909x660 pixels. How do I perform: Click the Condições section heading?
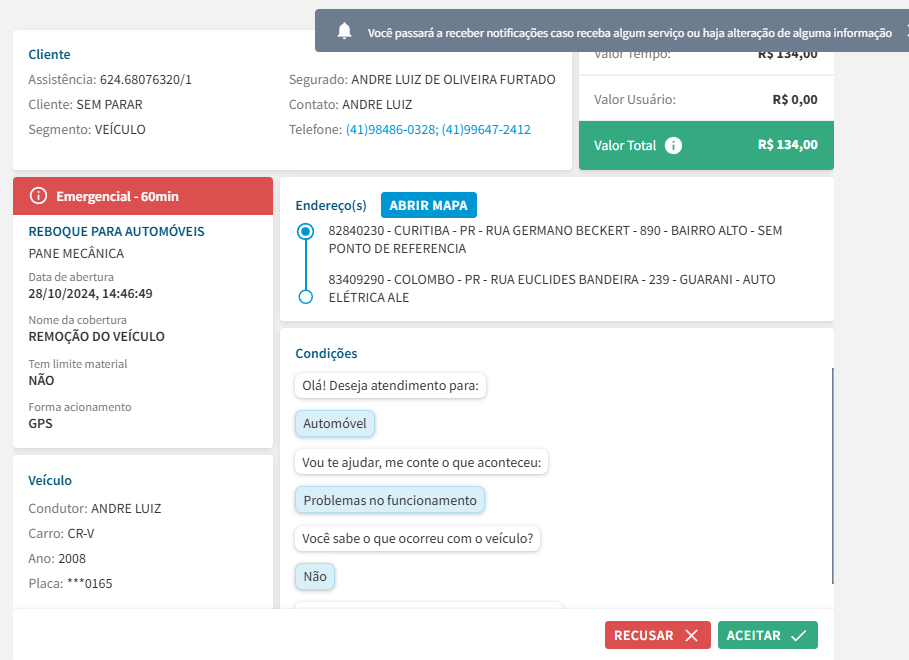coord(326,353)
